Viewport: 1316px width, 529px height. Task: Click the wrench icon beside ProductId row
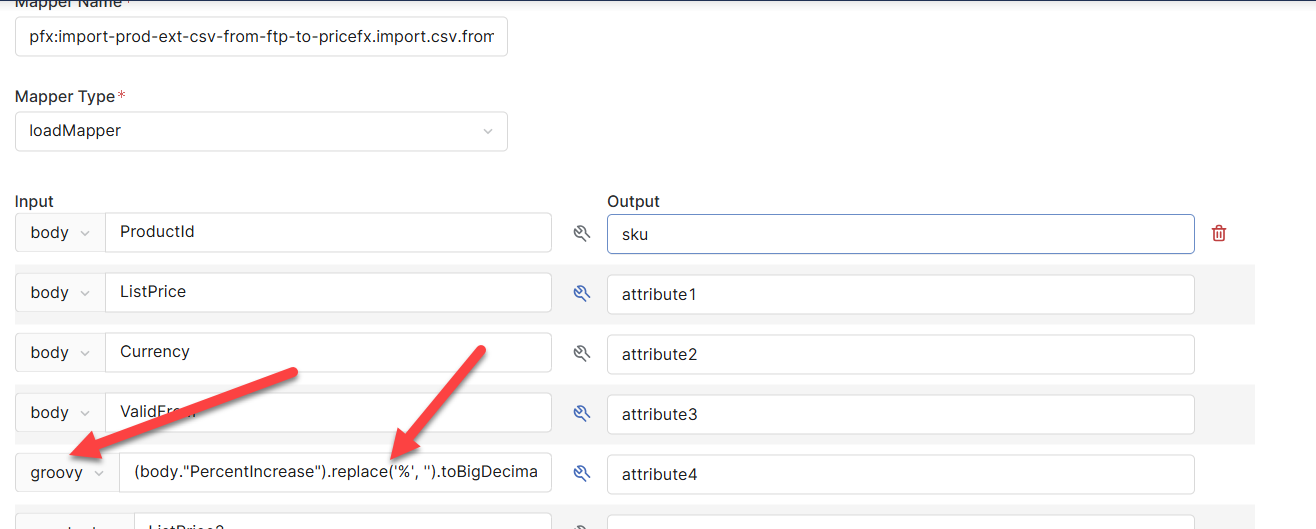tap(580, 233)
